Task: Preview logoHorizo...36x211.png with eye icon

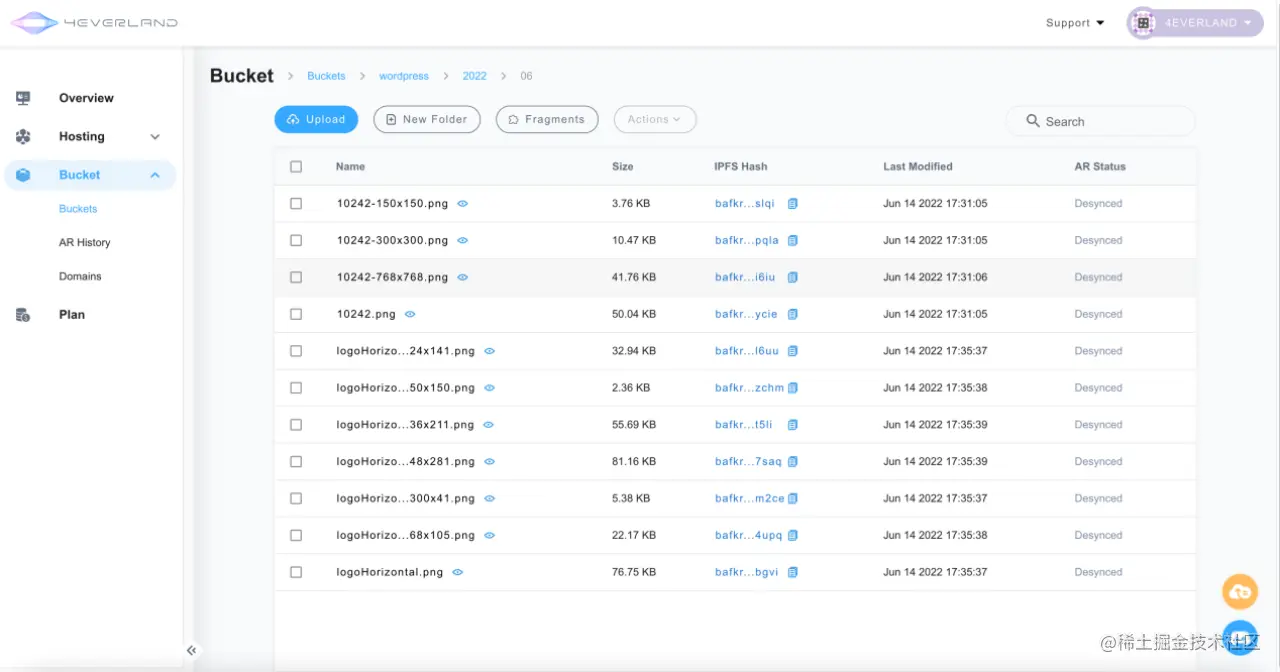Action: 489,425
